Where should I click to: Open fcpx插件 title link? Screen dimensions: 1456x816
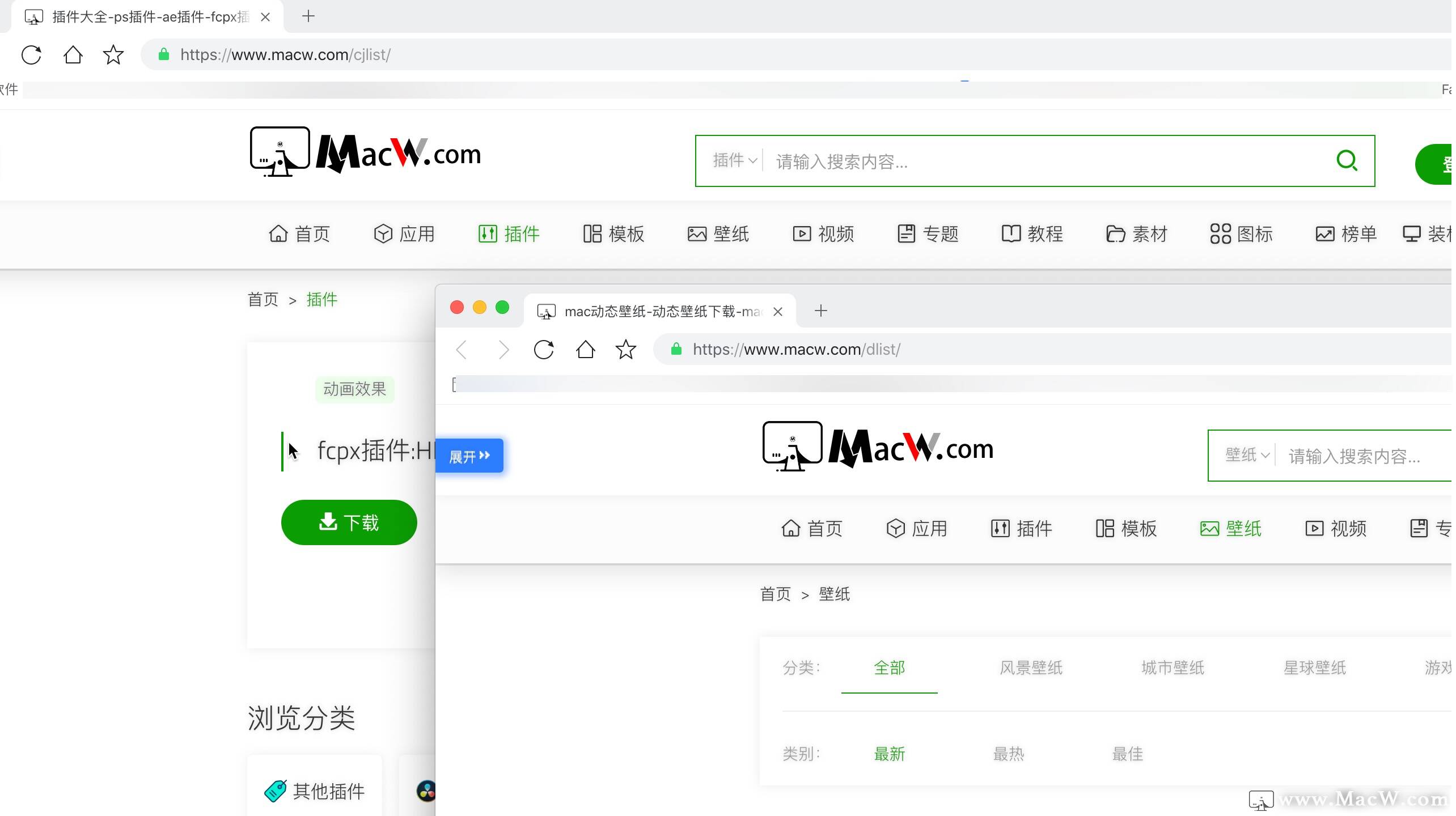pyautogui.click(x=375, y=451)
